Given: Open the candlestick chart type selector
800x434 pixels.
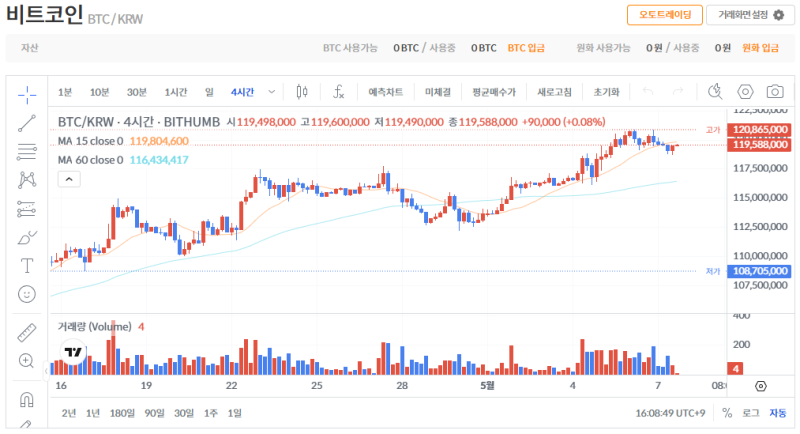Looking at the screenshot, I should tap(302, 92).
